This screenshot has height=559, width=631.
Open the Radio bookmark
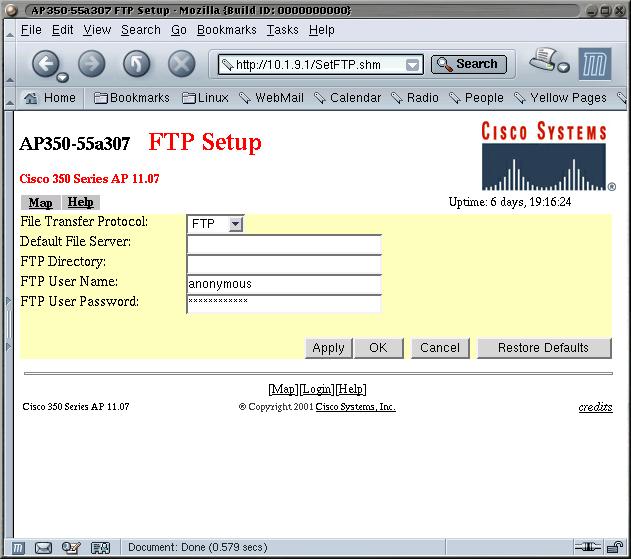tap(415, 98)
